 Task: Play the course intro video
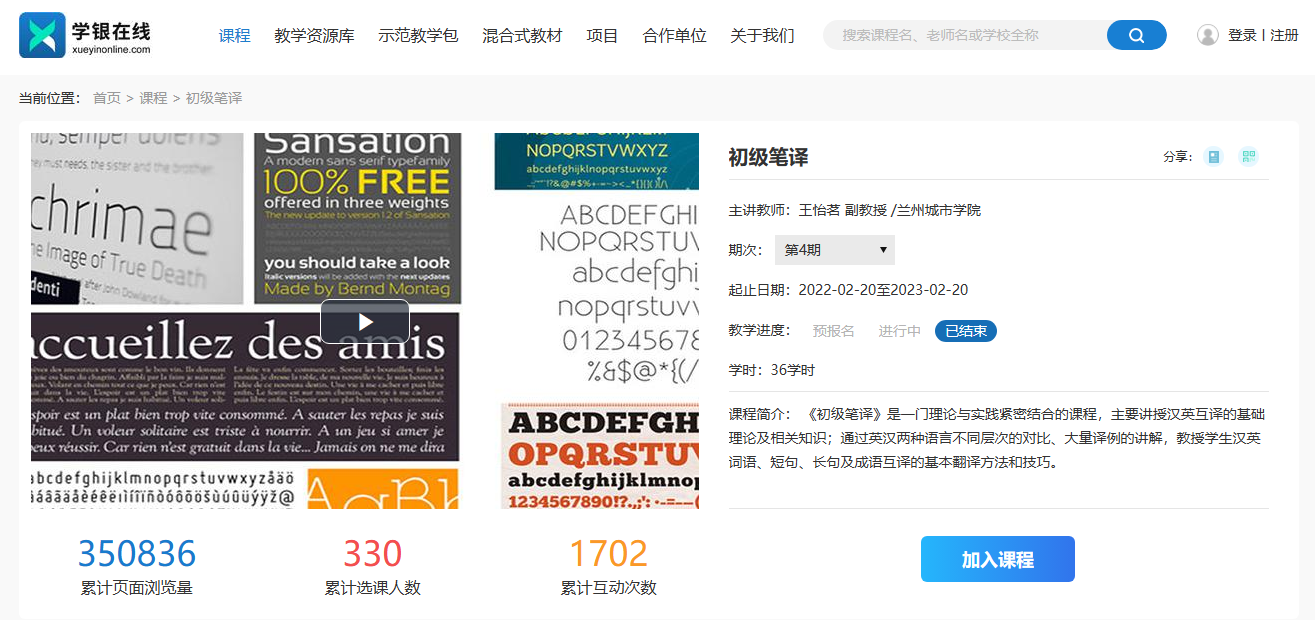[365, 322]
